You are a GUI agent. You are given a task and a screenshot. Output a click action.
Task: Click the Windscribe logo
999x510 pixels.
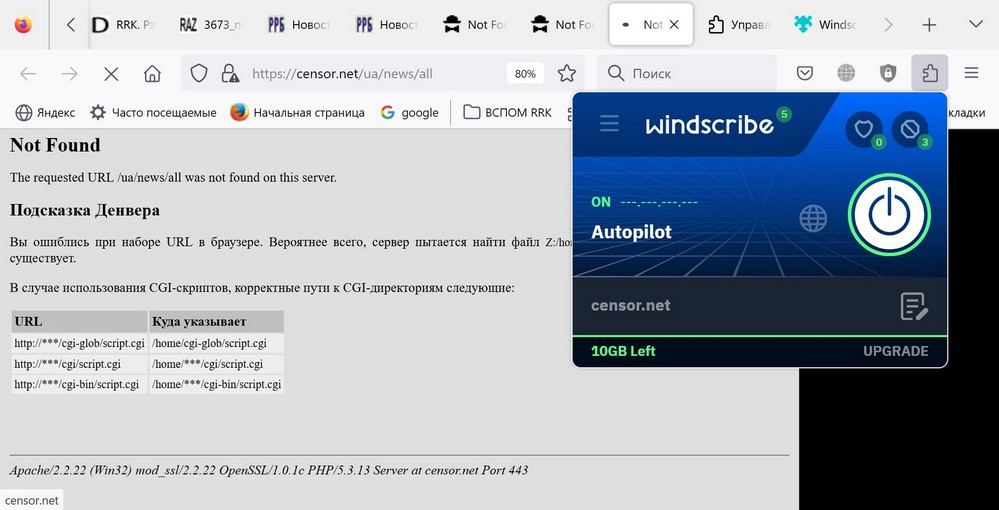coord(709,125)
